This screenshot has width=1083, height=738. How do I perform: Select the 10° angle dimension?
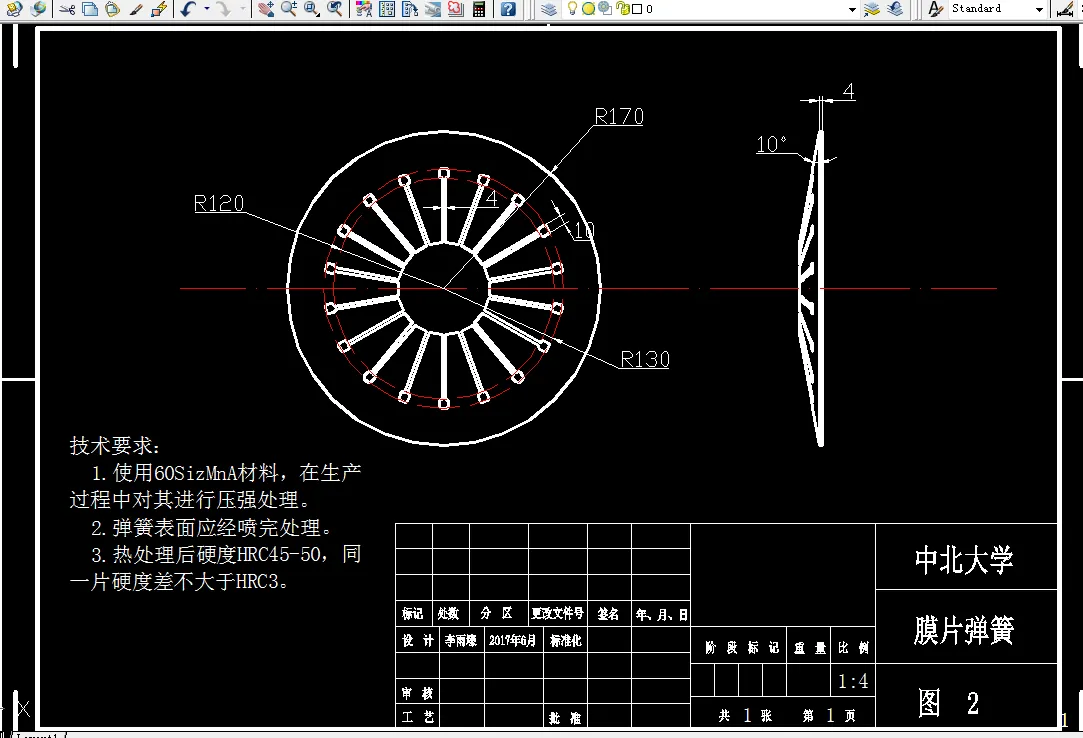point(771,144)
